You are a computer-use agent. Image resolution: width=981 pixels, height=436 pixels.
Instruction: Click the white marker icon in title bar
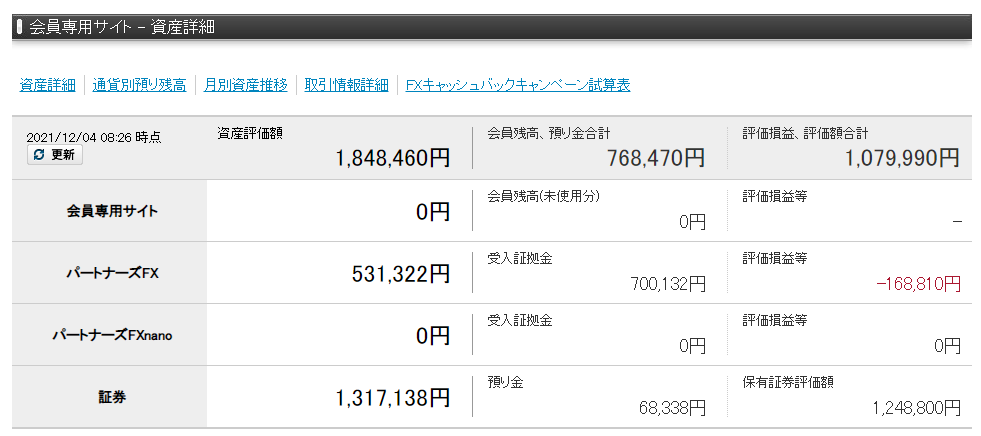(20, 27)
